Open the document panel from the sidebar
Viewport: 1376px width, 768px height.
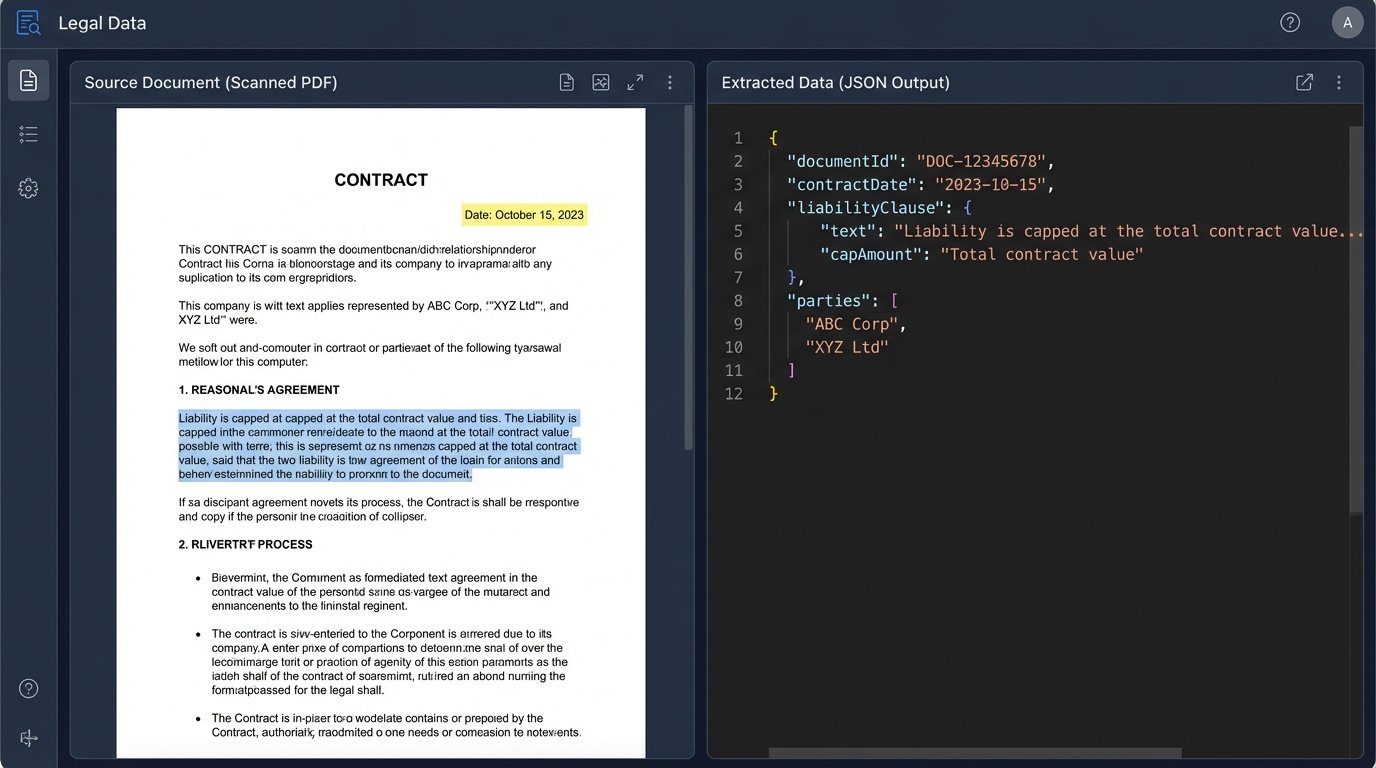28,80
